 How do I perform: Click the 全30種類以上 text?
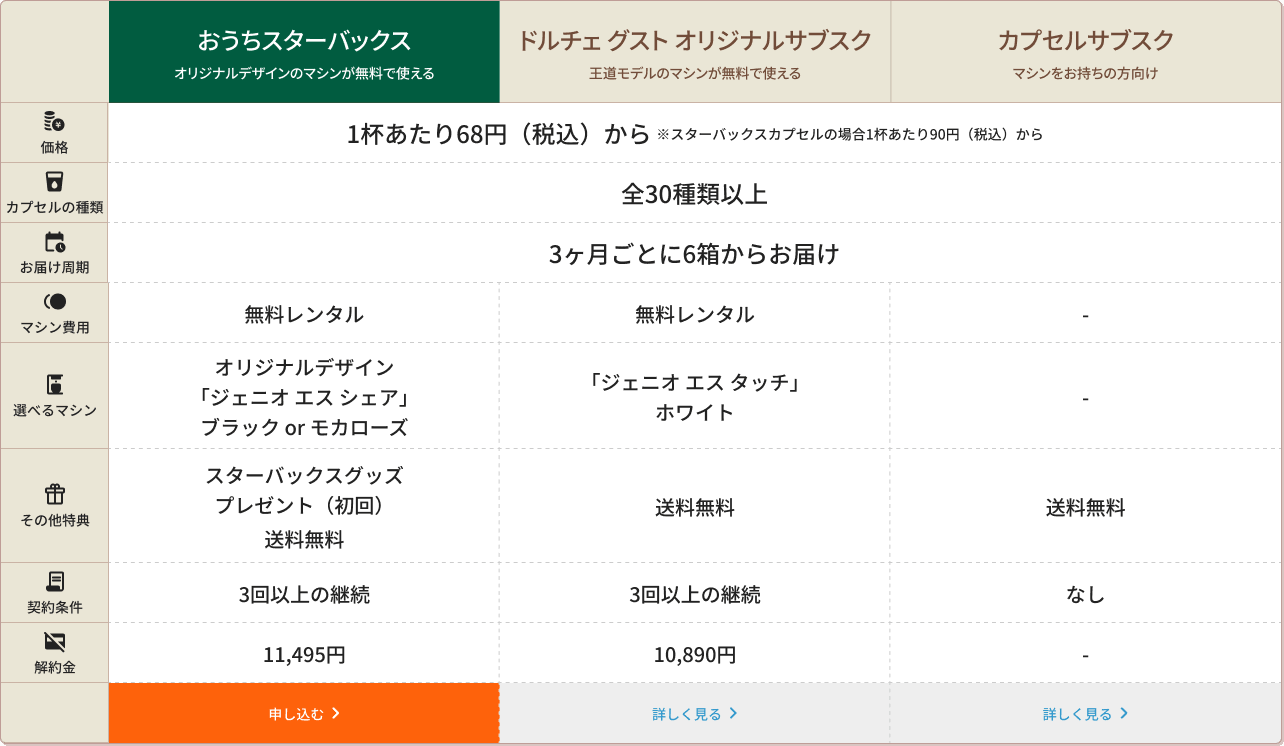pyautogui.click(x=695, y=194)
